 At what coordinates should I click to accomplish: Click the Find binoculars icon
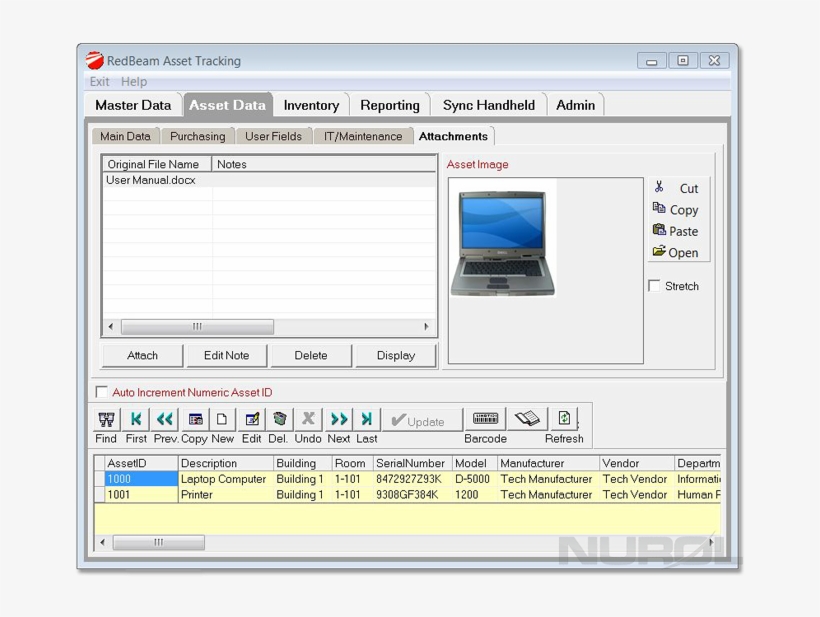point(106,420)
